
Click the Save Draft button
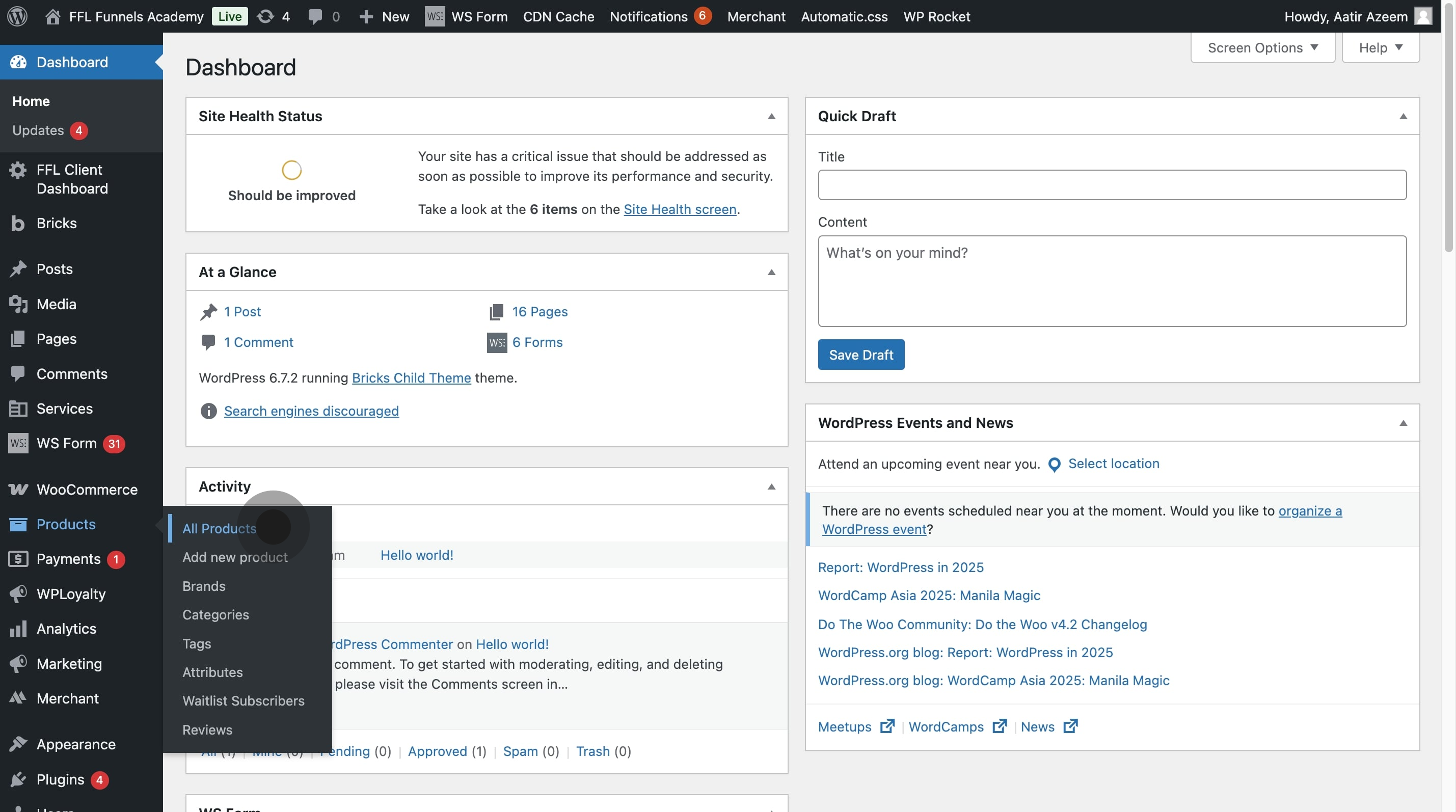861,355
